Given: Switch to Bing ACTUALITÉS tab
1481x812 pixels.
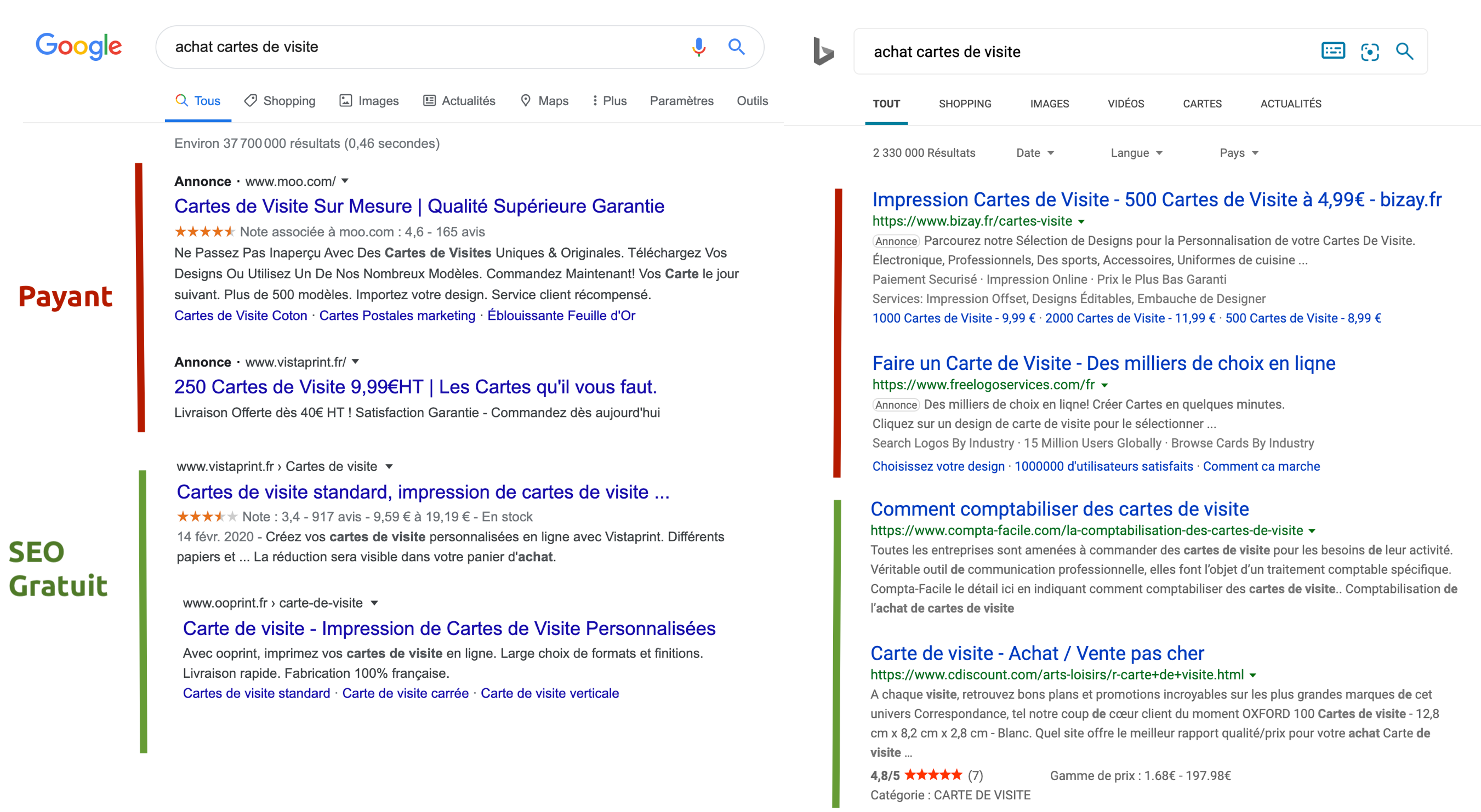Looking at the screenshot, I should (1291, 104).
